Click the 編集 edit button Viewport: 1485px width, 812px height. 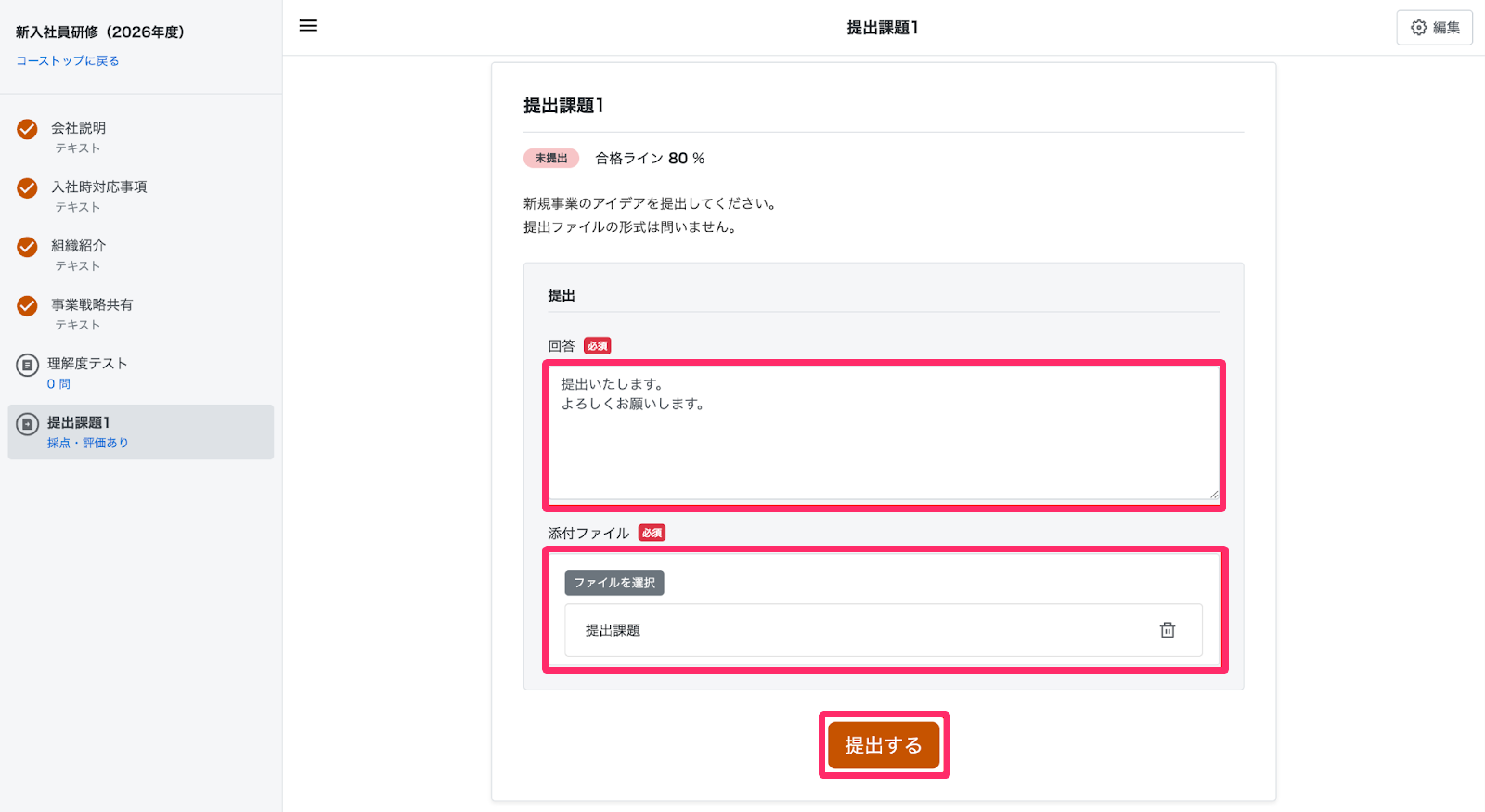(1434, 28)
